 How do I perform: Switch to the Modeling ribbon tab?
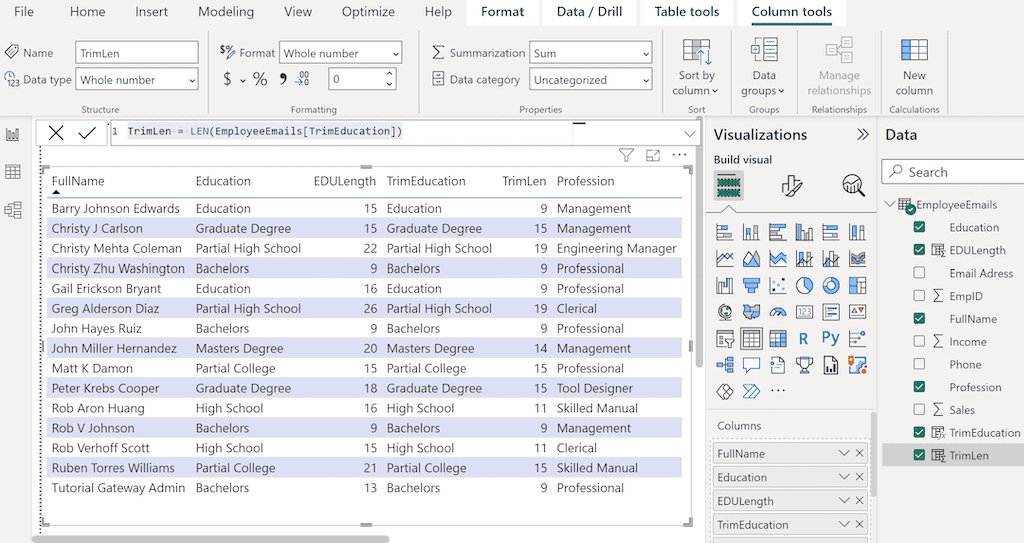click(226, 12)
